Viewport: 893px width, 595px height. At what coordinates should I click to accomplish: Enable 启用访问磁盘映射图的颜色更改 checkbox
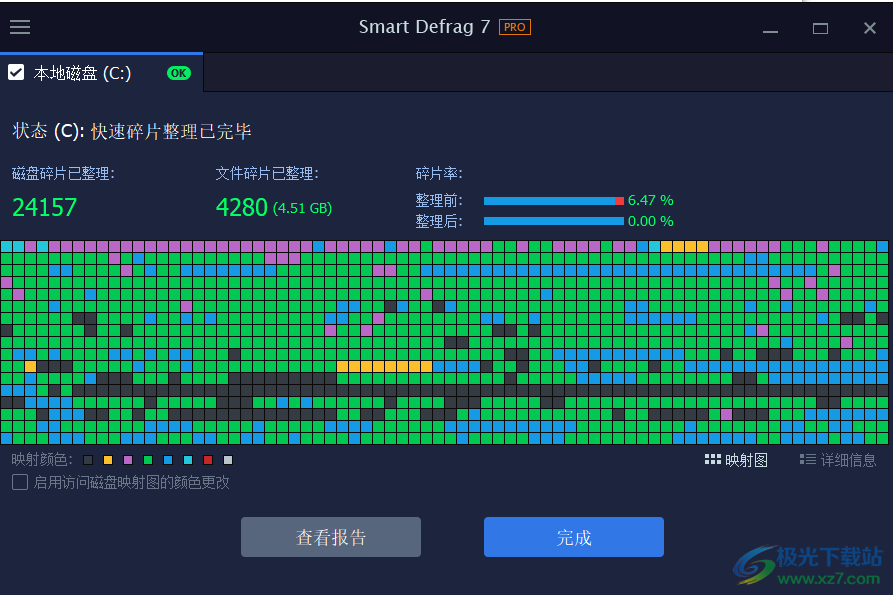[20, 482]
